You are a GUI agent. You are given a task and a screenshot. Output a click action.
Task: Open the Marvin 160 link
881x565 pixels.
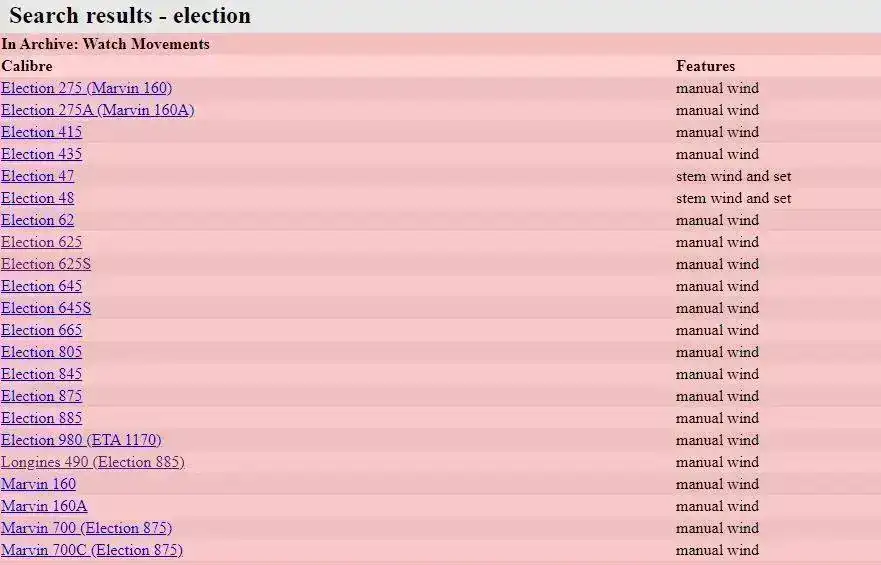[x=39, y=484]
